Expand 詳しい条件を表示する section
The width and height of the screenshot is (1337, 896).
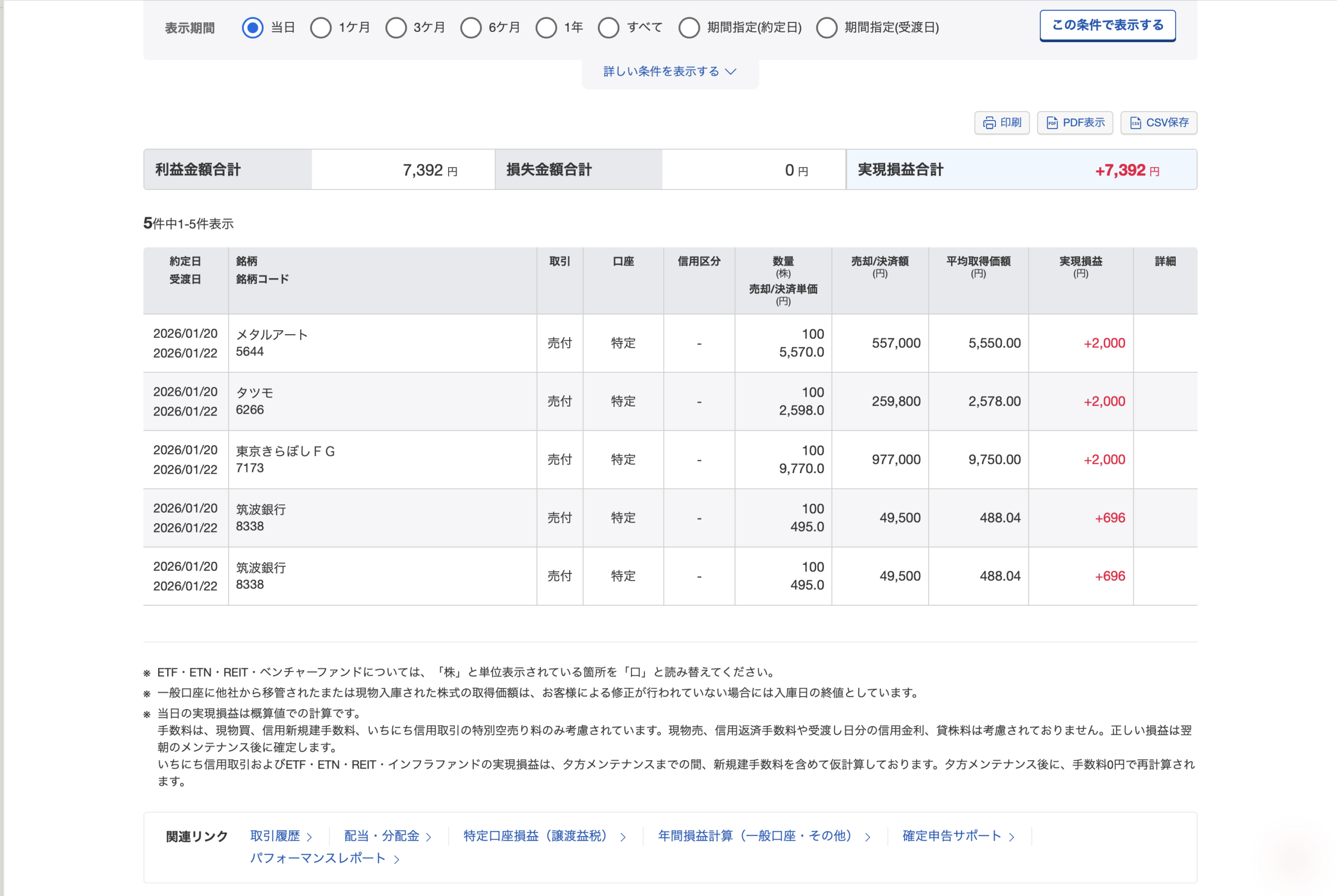(661, 72)
